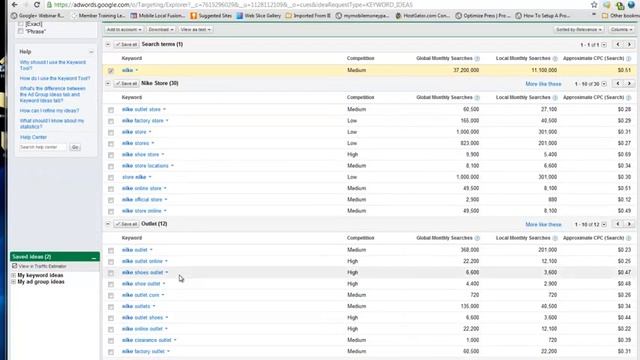The height and width of the screenshot is (360, 640).
Task: Open the nike shoes outlet keyword link
Action: [x=142, y=273]
